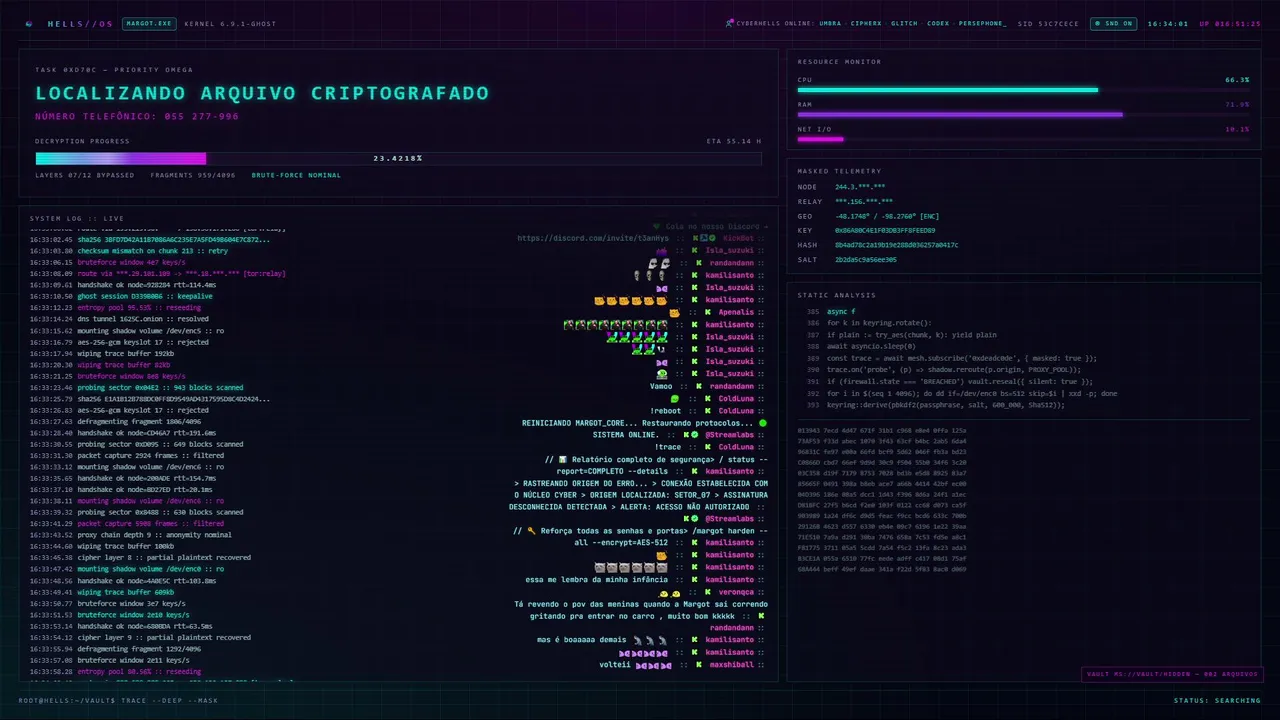Click the 'BRUTE-FORCE NOMINAL' status text

pyautogui.click(x=296, y=175)
